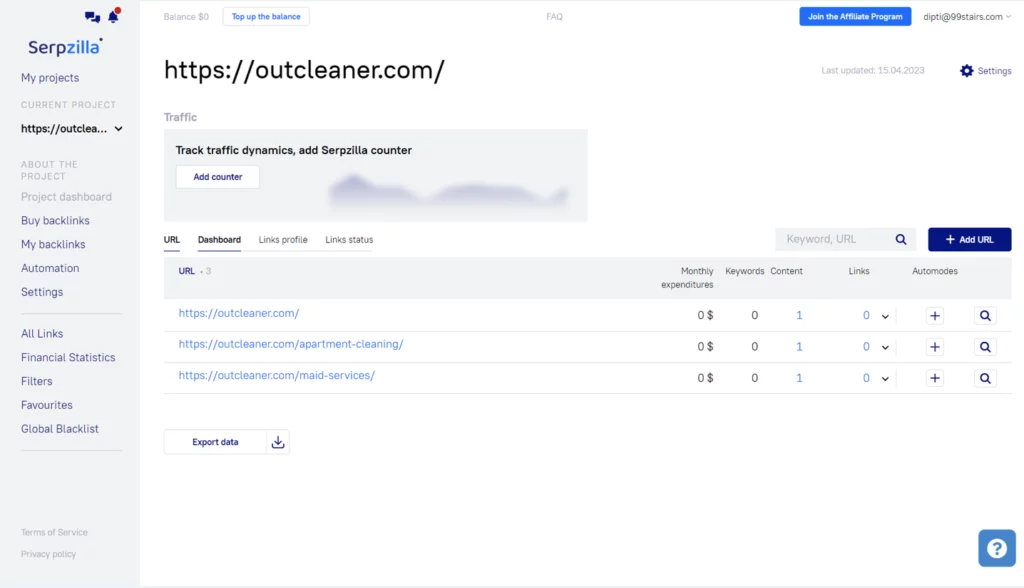
Task: Expand the current project dropdown
Action: tap(118, 129)
